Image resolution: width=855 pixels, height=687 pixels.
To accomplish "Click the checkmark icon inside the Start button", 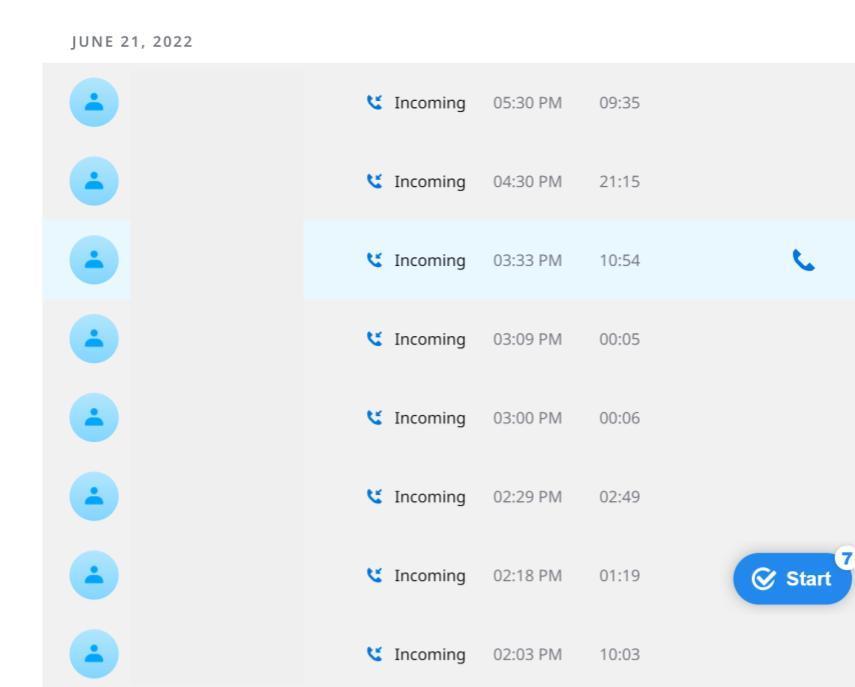I will pos(765,579).
